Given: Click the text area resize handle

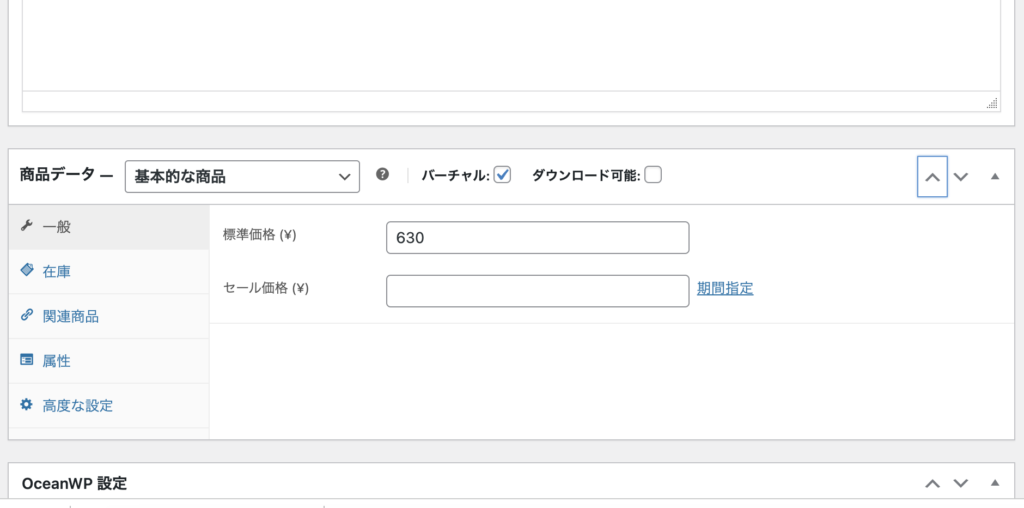Looking at the screenshot, I should tap(991, 102).
